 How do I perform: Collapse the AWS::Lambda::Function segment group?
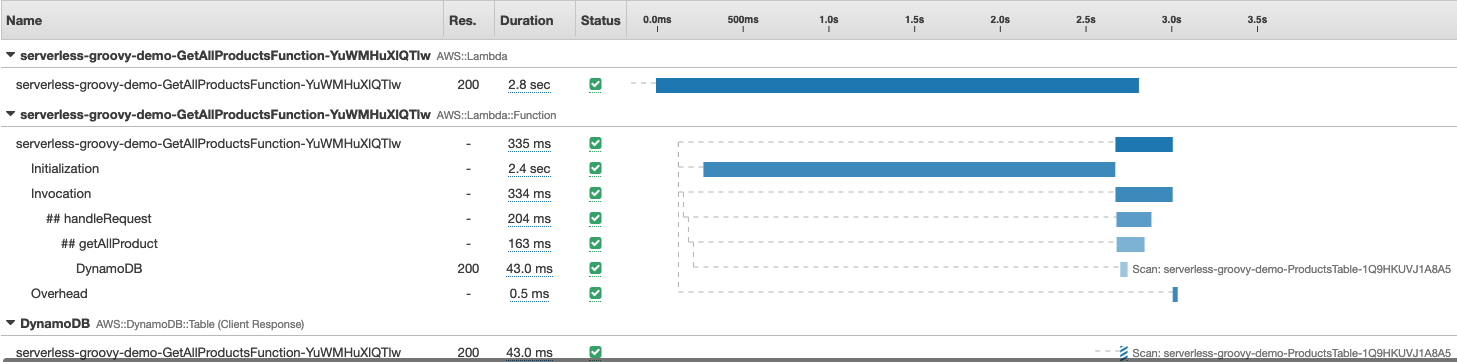pyautogui.click(x=11, y=115)
